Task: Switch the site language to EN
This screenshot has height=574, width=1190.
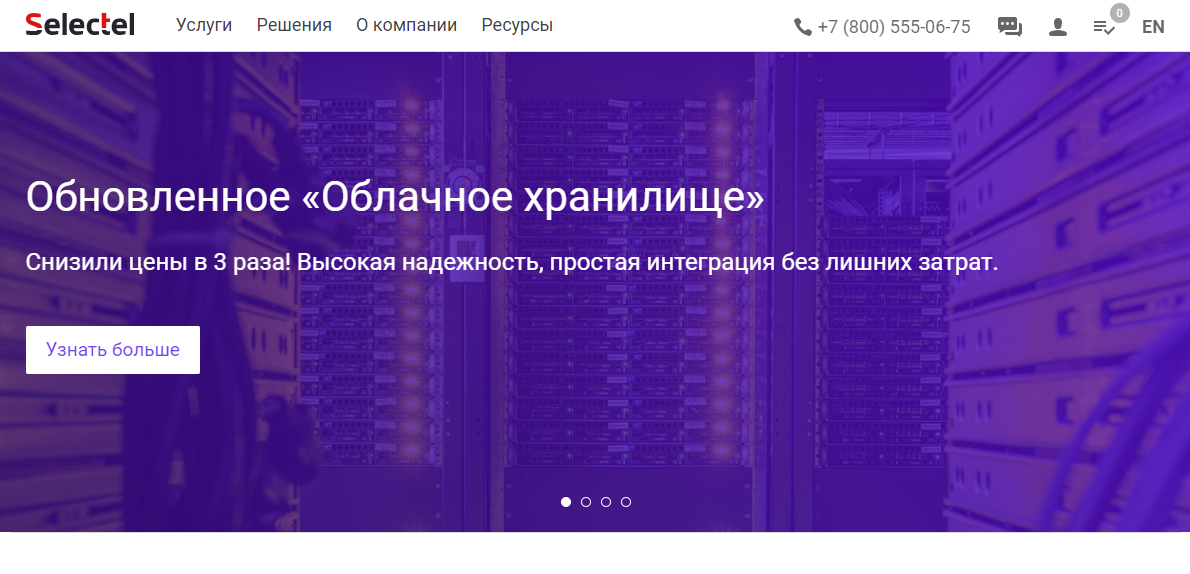Action: 1153,27
